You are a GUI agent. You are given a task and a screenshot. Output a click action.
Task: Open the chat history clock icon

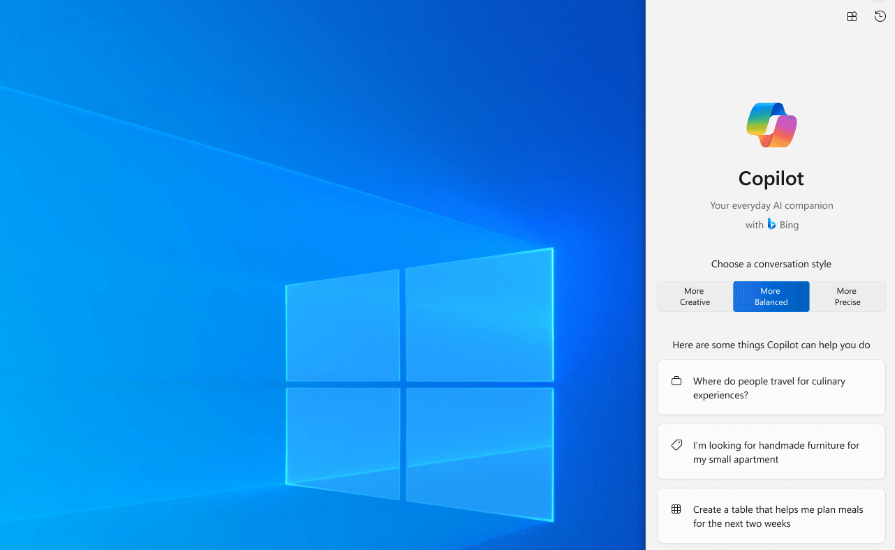[x=880, y=16]
